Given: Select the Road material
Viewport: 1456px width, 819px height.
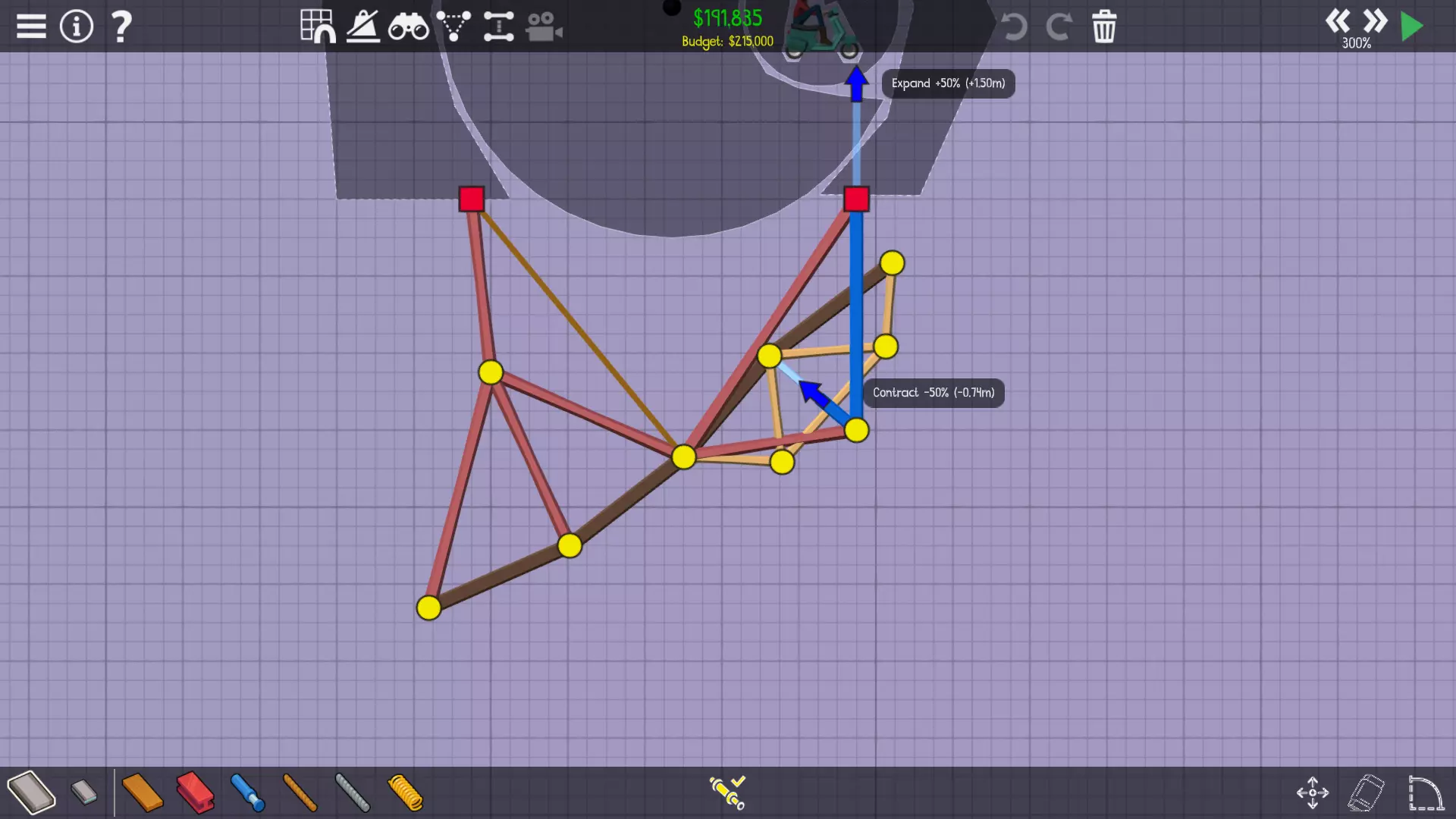Looking at the screenshot, I should pos(31,792).
